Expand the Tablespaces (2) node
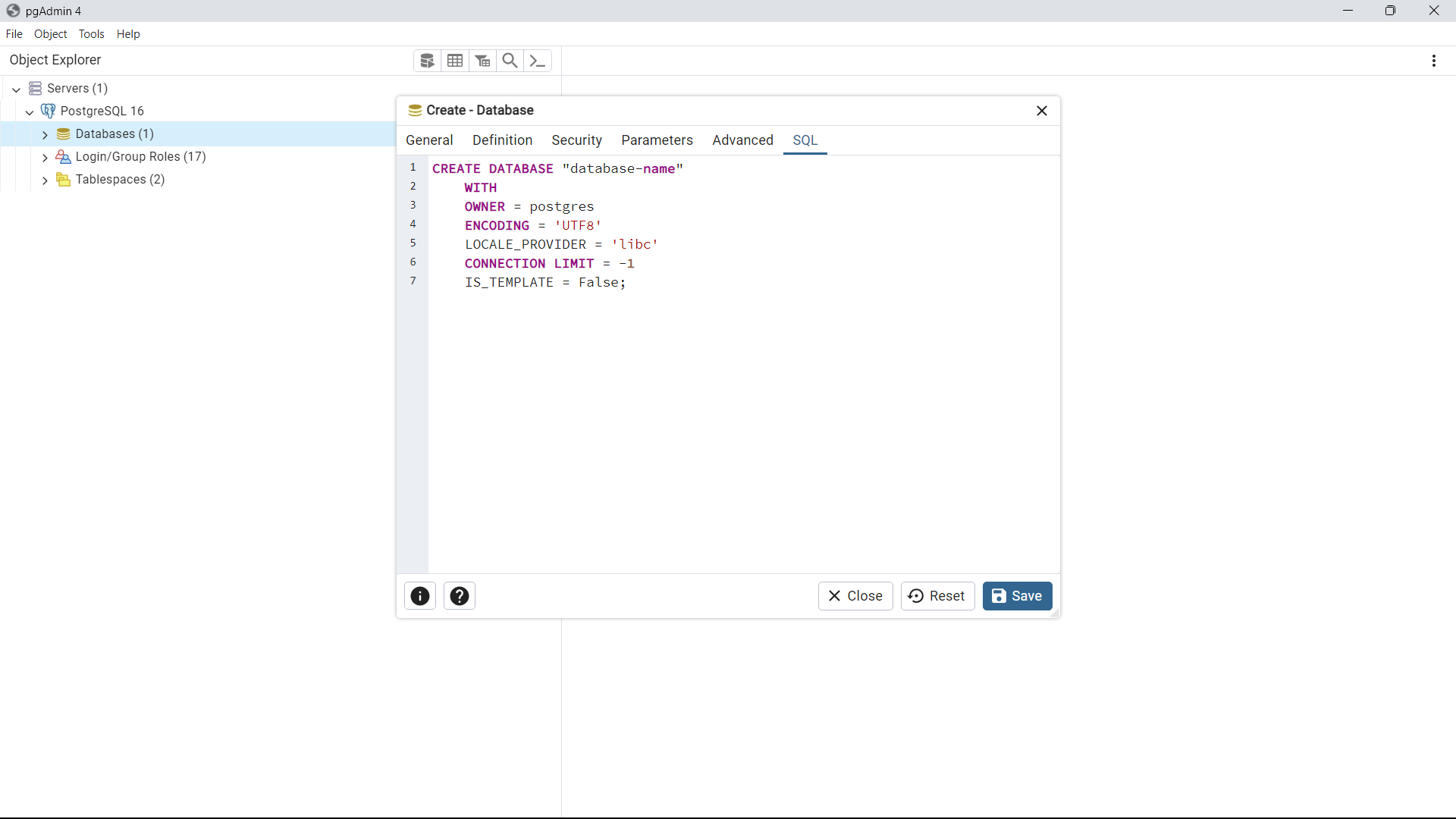The width and height of the screenshot is (1456, 819). click(x=45, y=180)
